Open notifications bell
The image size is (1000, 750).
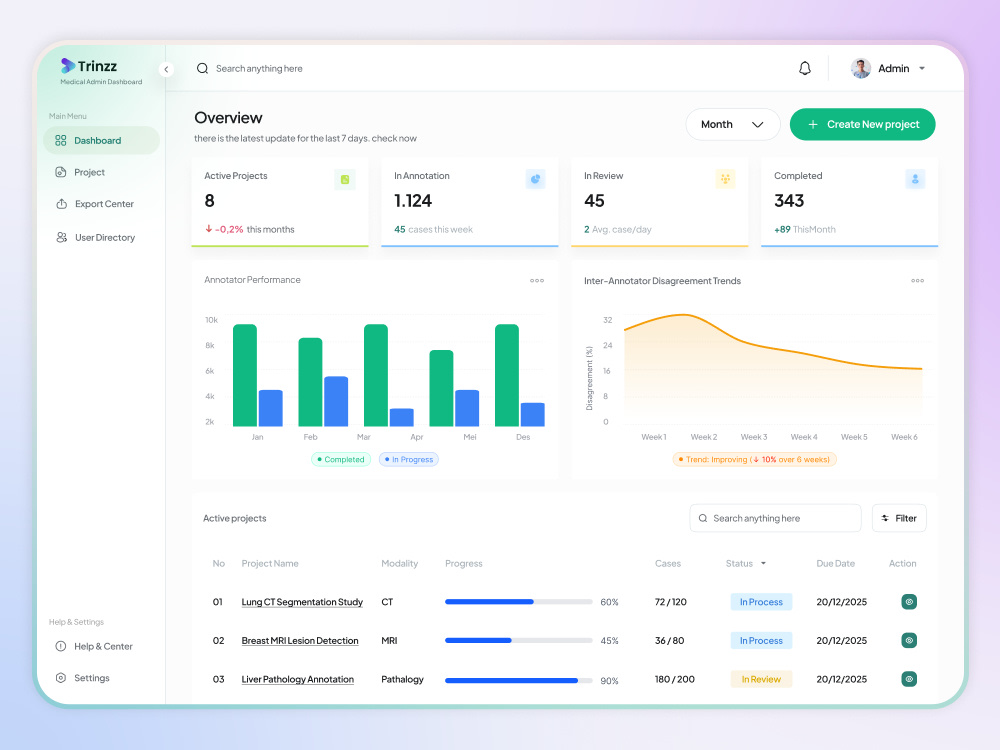[x=805, y=68]
